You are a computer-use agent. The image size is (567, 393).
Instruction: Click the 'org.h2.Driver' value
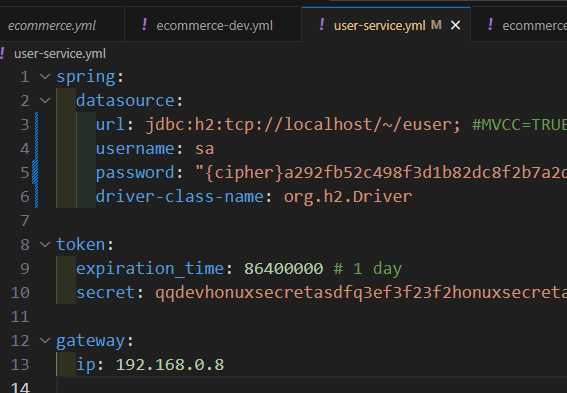(x=348, y=197)
